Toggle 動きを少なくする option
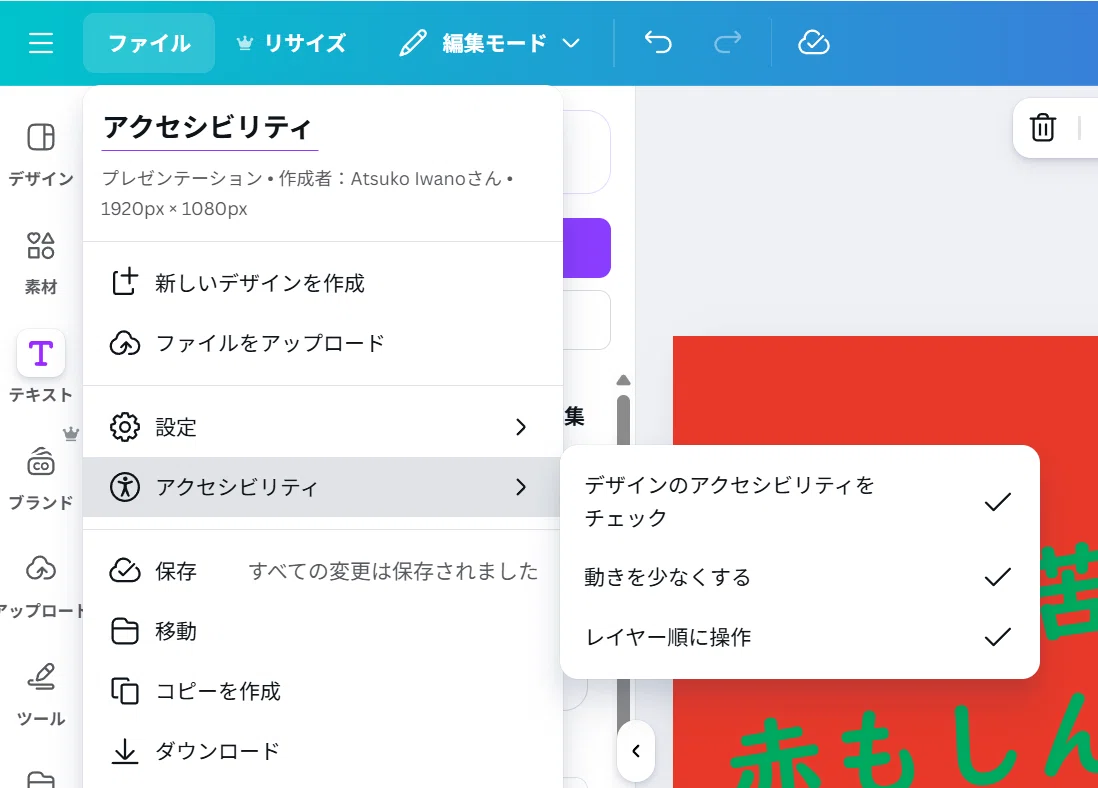 point(800,577)
